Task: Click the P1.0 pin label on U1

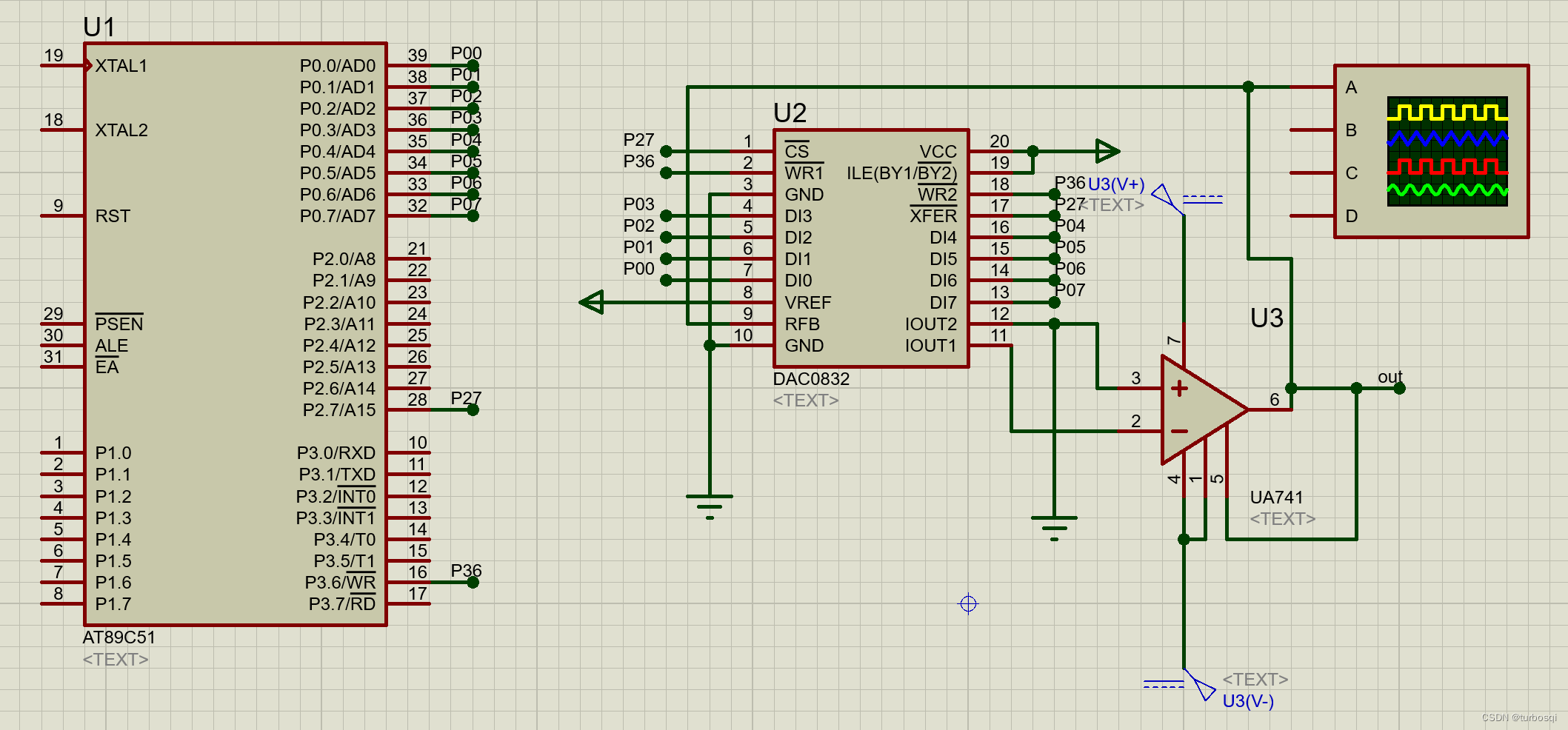Action: [x=113, y=453]
